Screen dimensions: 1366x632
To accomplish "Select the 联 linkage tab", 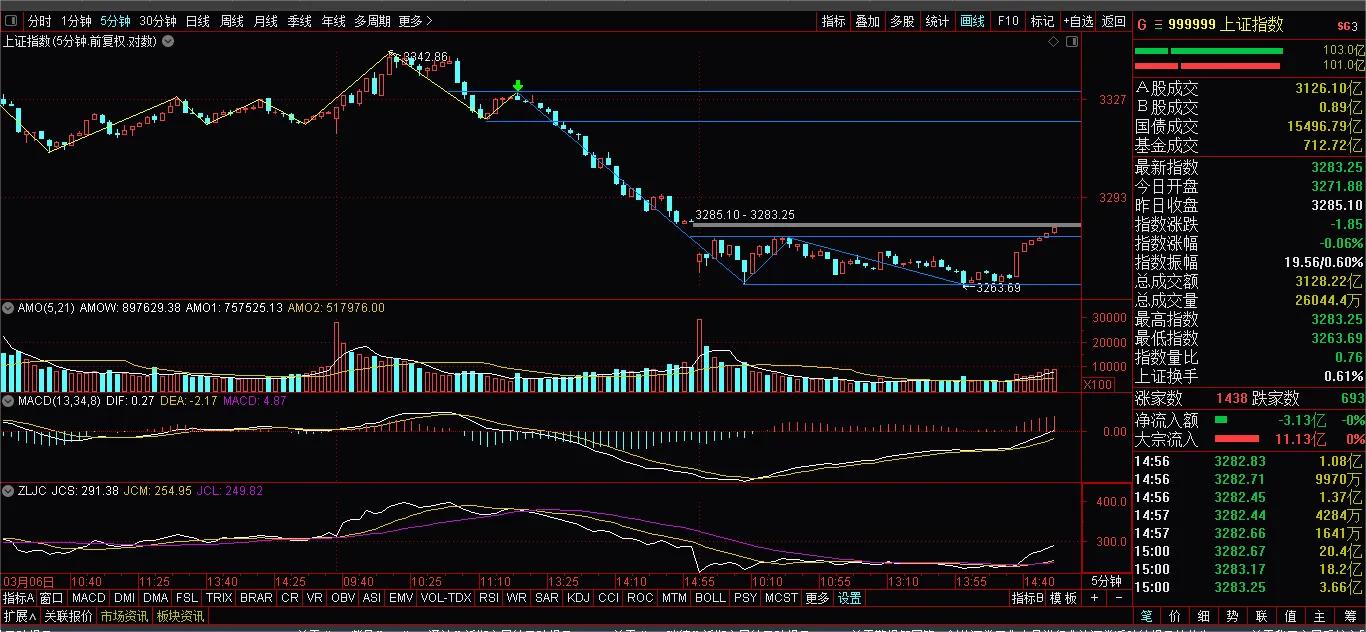I will click(1262, 616).
